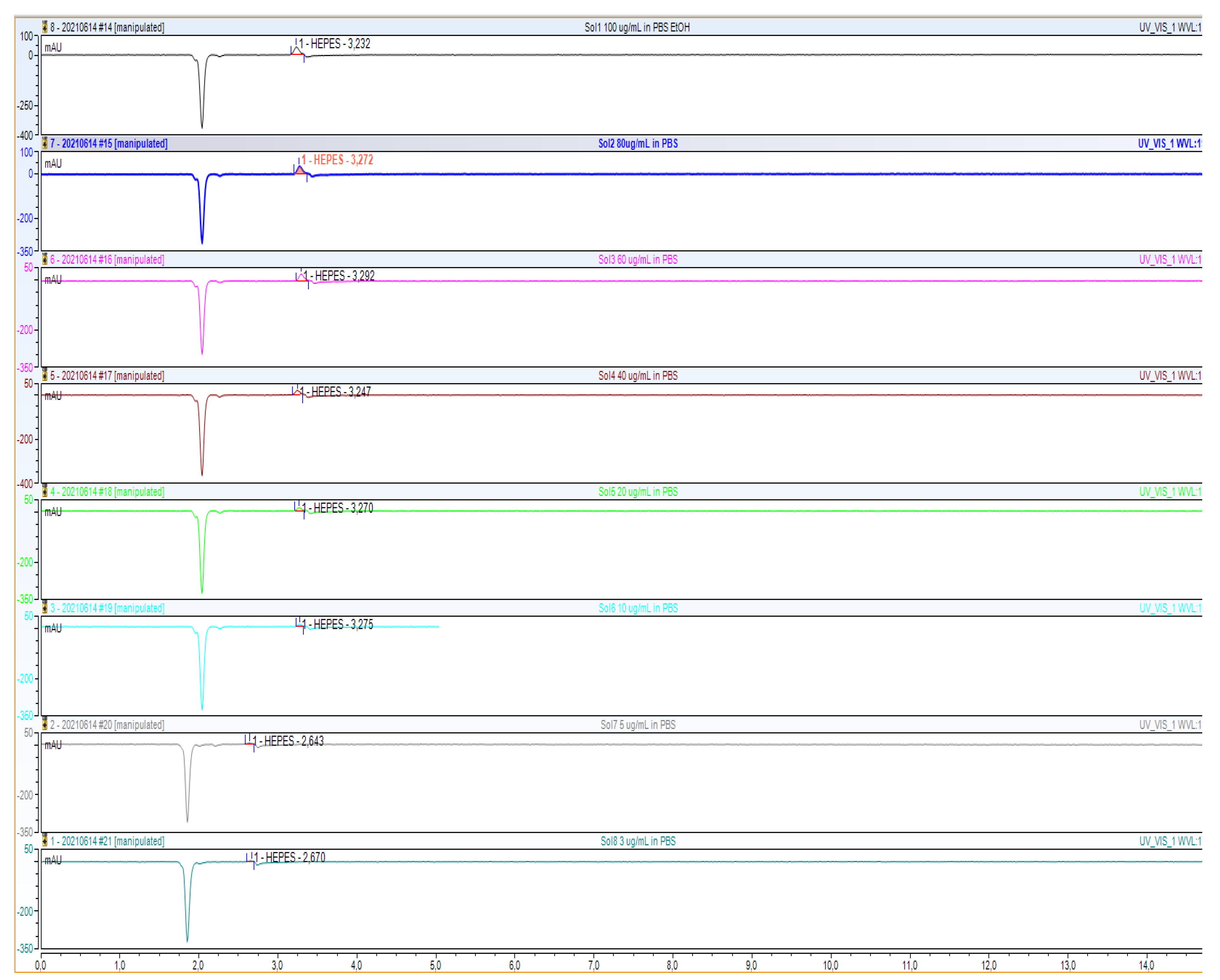
Task: Click vial icon next to 20210614 #17
Action: click(x=45, y=375)
